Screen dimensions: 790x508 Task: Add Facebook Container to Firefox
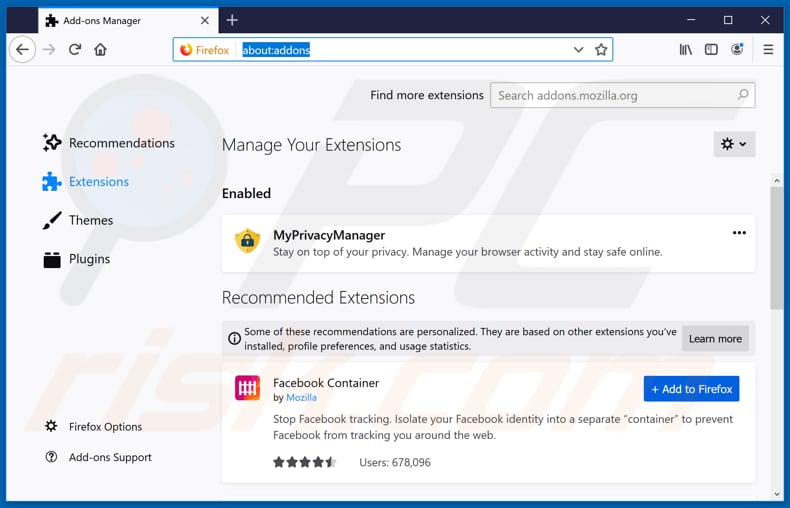coord(691,389)
